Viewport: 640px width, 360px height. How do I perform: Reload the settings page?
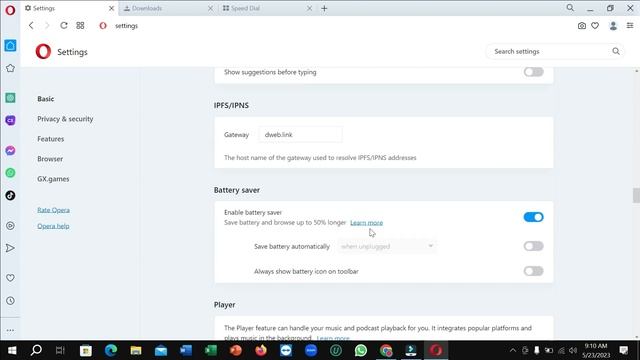pyautogui.click(x=64, y=25)
